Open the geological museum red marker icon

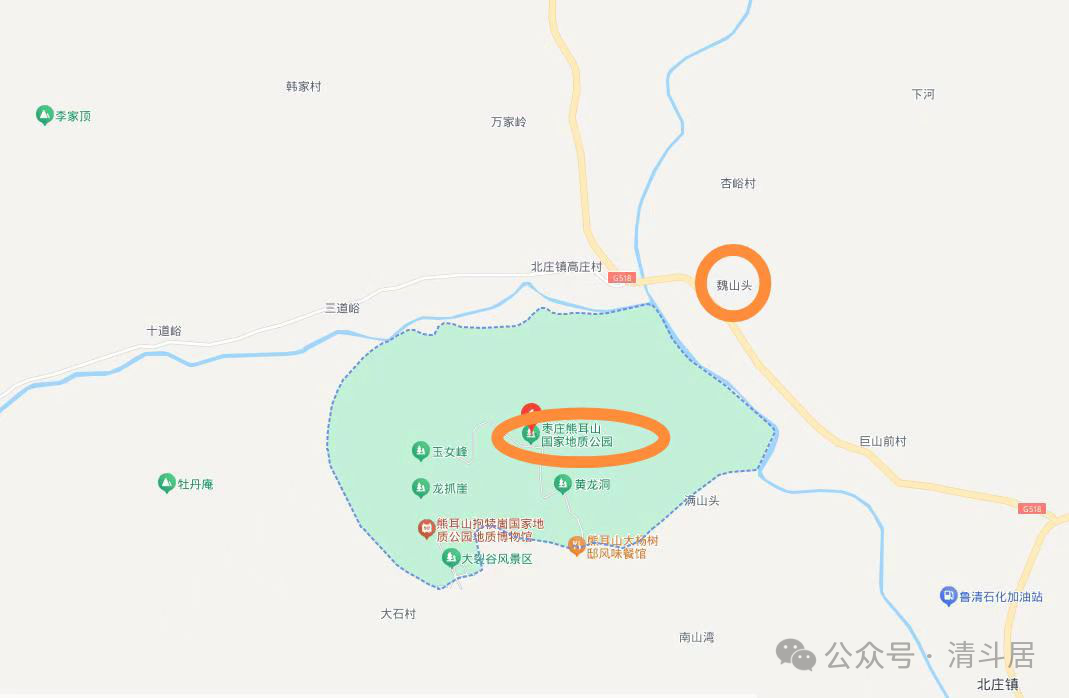tap(426, 529)
